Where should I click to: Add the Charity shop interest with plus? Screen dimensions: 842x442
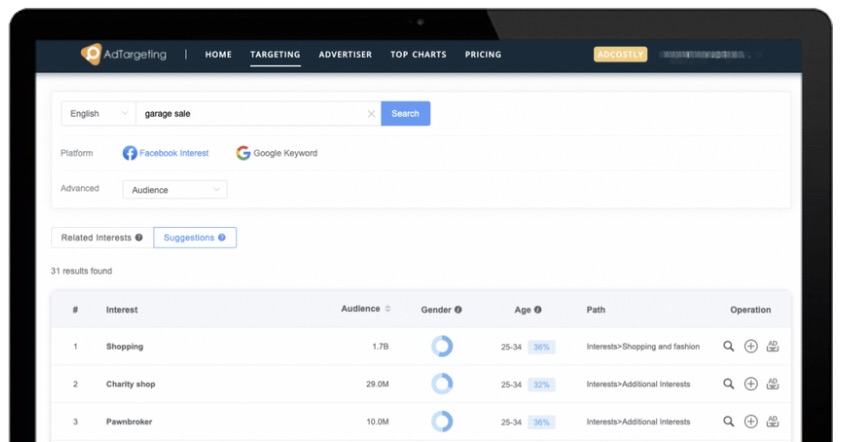(751, 384)
